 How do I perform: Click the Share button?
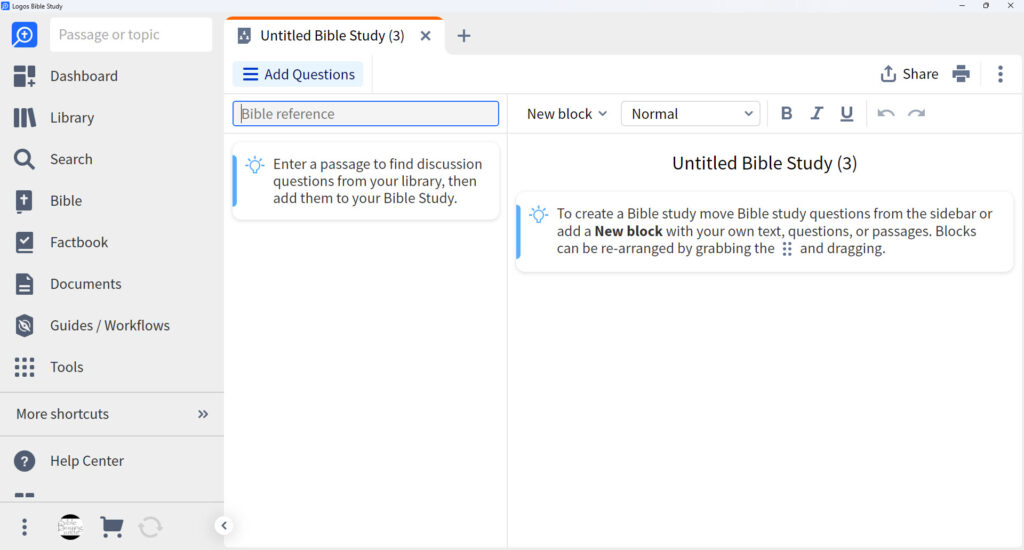(909, 74)
